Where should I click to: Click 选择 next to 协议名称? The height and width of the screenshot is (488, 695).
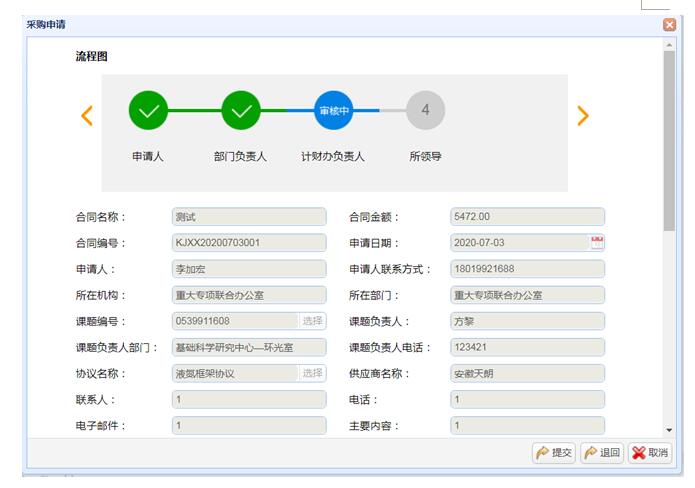pos(313,373)
